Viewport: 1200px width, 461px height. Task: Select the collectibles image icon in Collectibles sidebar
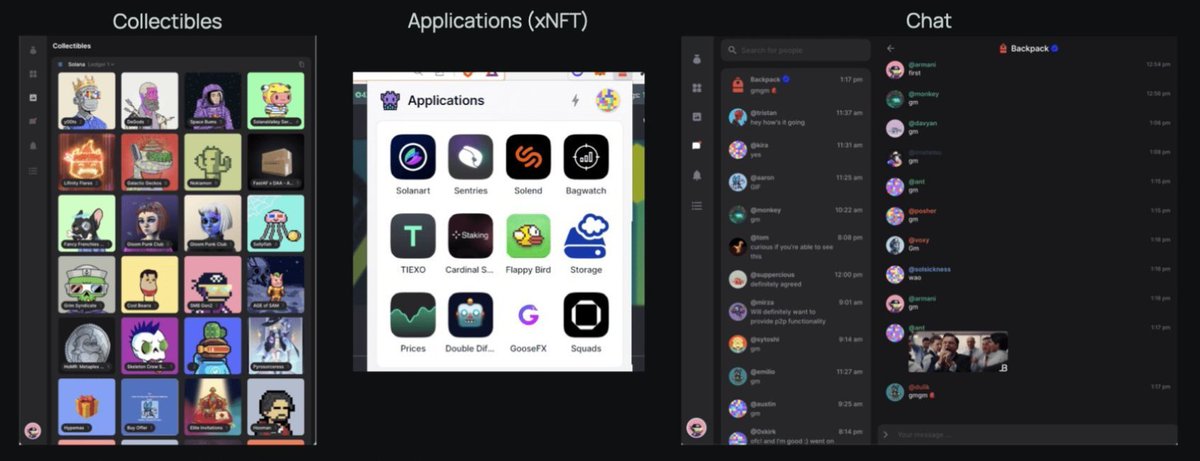coord(33,98)
